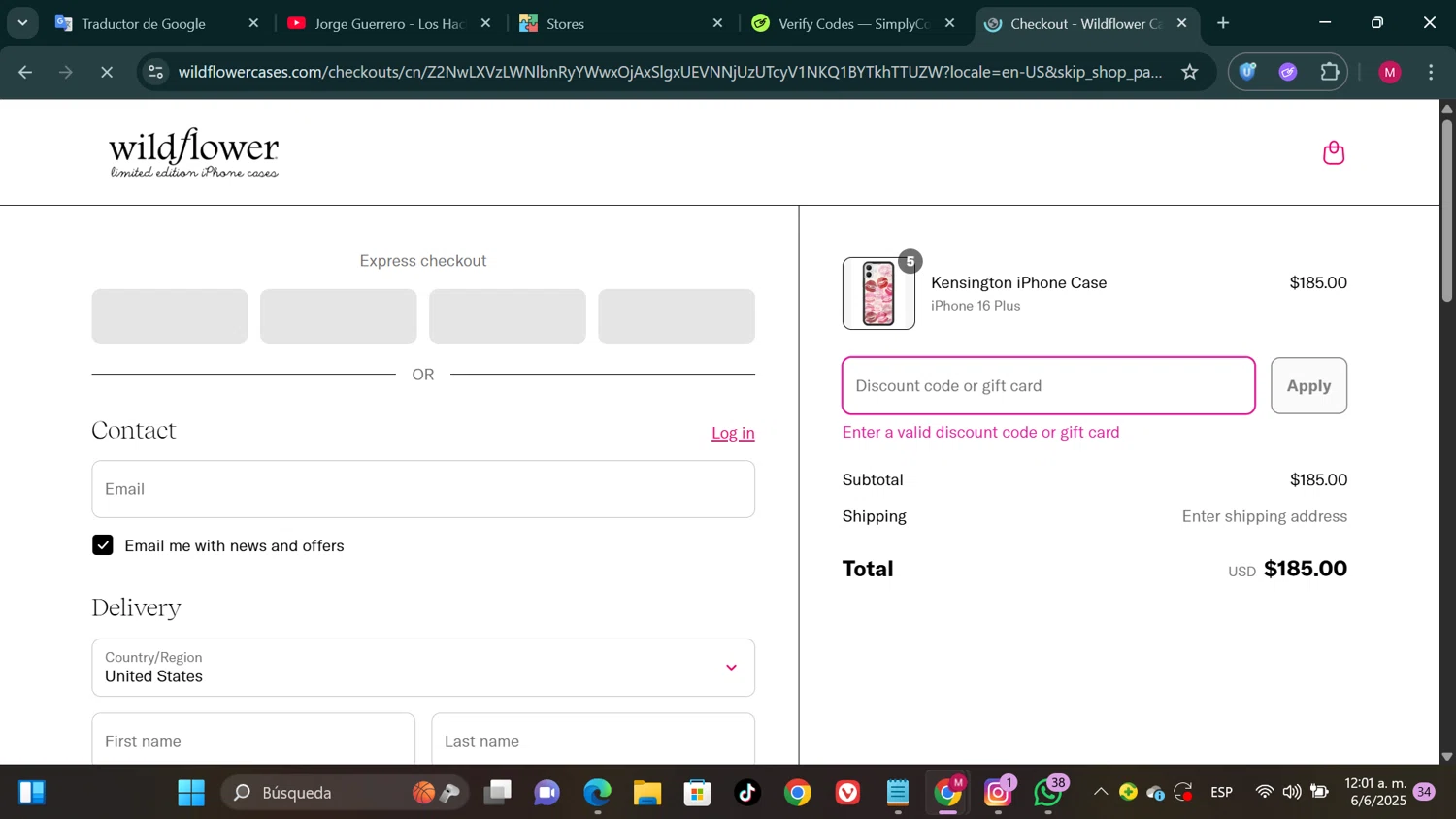Open the Wi-Fi network tray icon
1456x819 pixels.
coord(1264,793)
